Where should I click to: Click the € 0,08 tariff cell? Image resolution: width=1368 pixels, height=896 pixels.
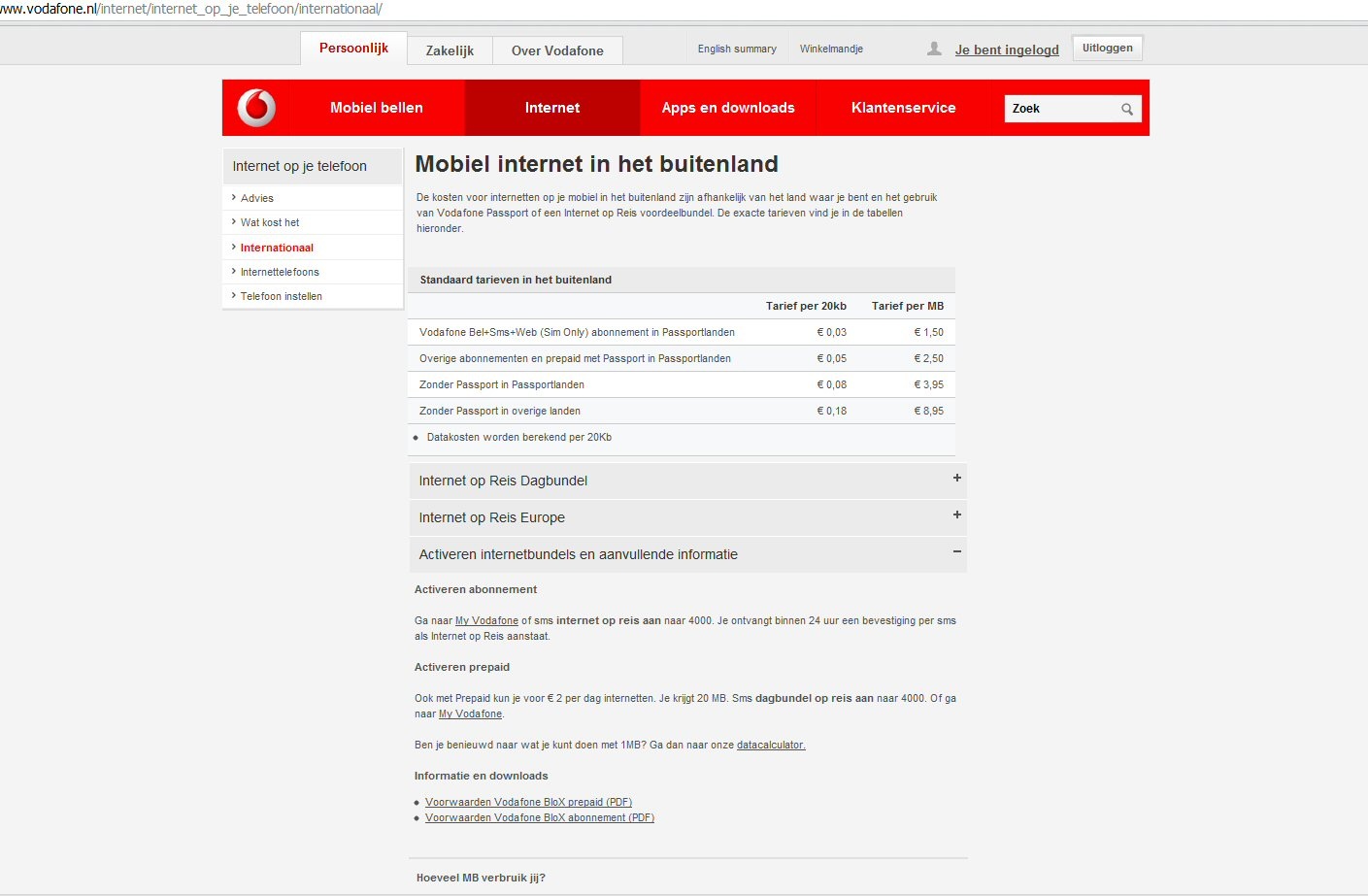pos(831,384)
